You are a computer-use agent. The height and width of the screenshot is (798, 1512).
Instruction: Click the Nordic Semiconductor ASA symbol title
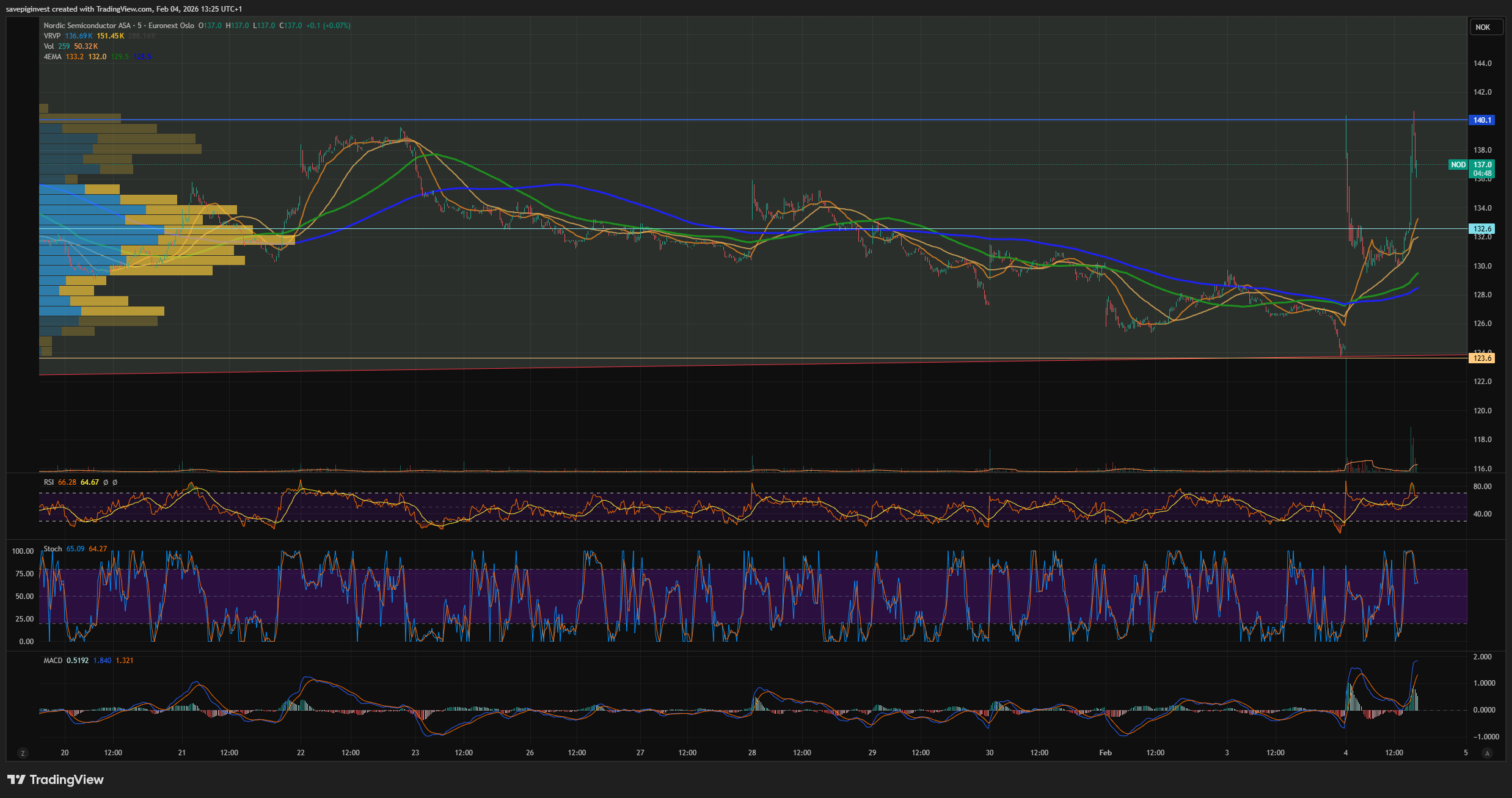87,26
